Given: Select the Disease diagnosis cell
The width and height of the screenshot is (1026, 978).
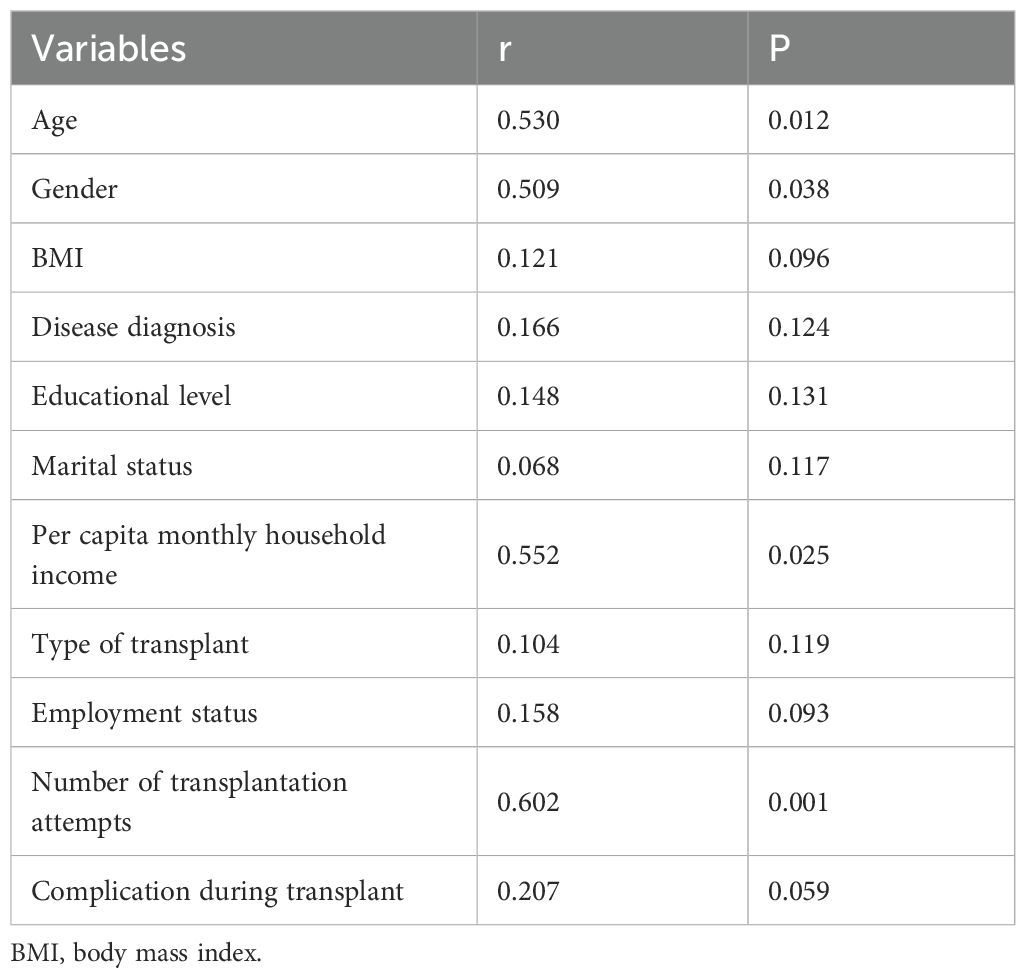Looking at the screenshot, I should coord(133,327).
